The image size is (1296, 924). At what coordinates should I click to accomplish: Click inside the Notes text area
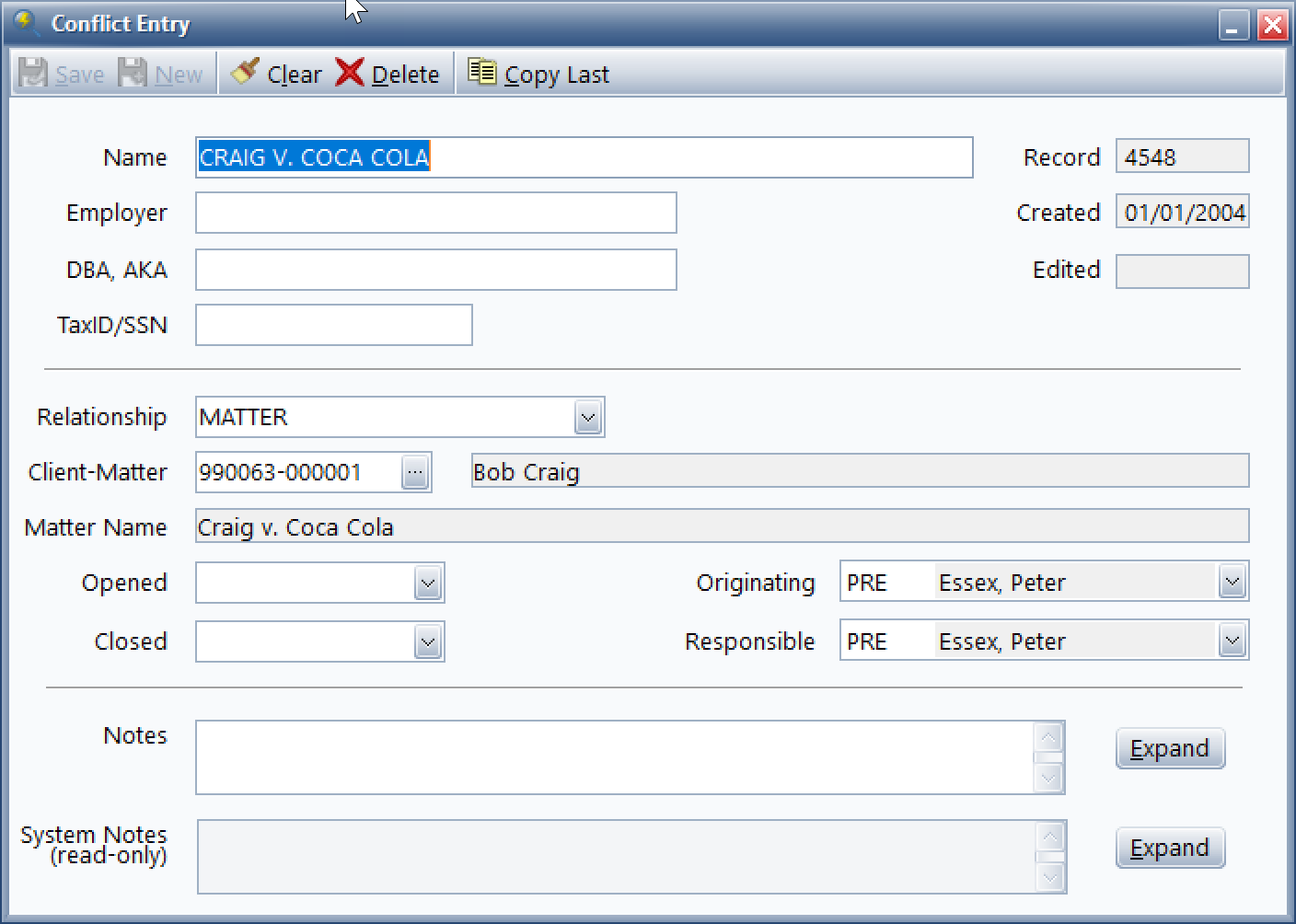pos(614,757)
